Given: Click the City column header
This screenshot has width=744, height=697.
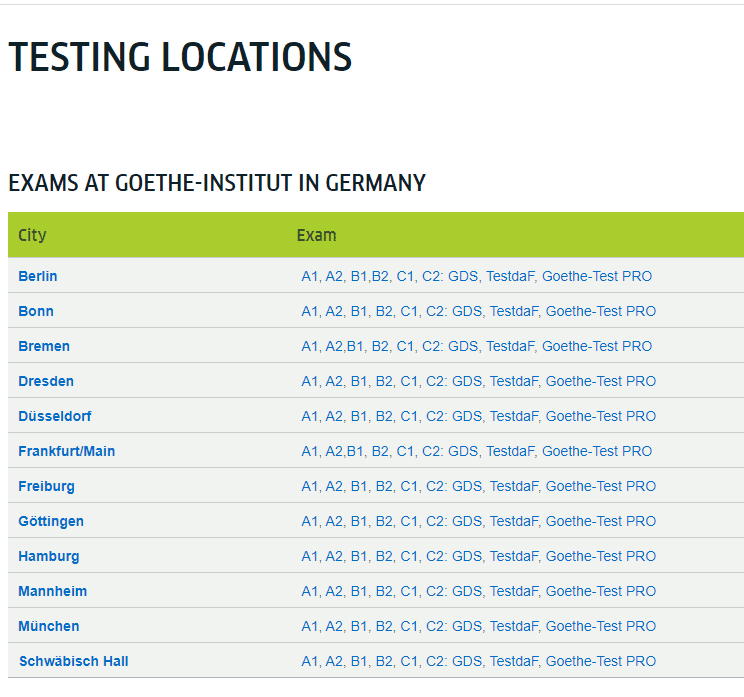Looking at the screenshot, I should [x=32, y=235].
